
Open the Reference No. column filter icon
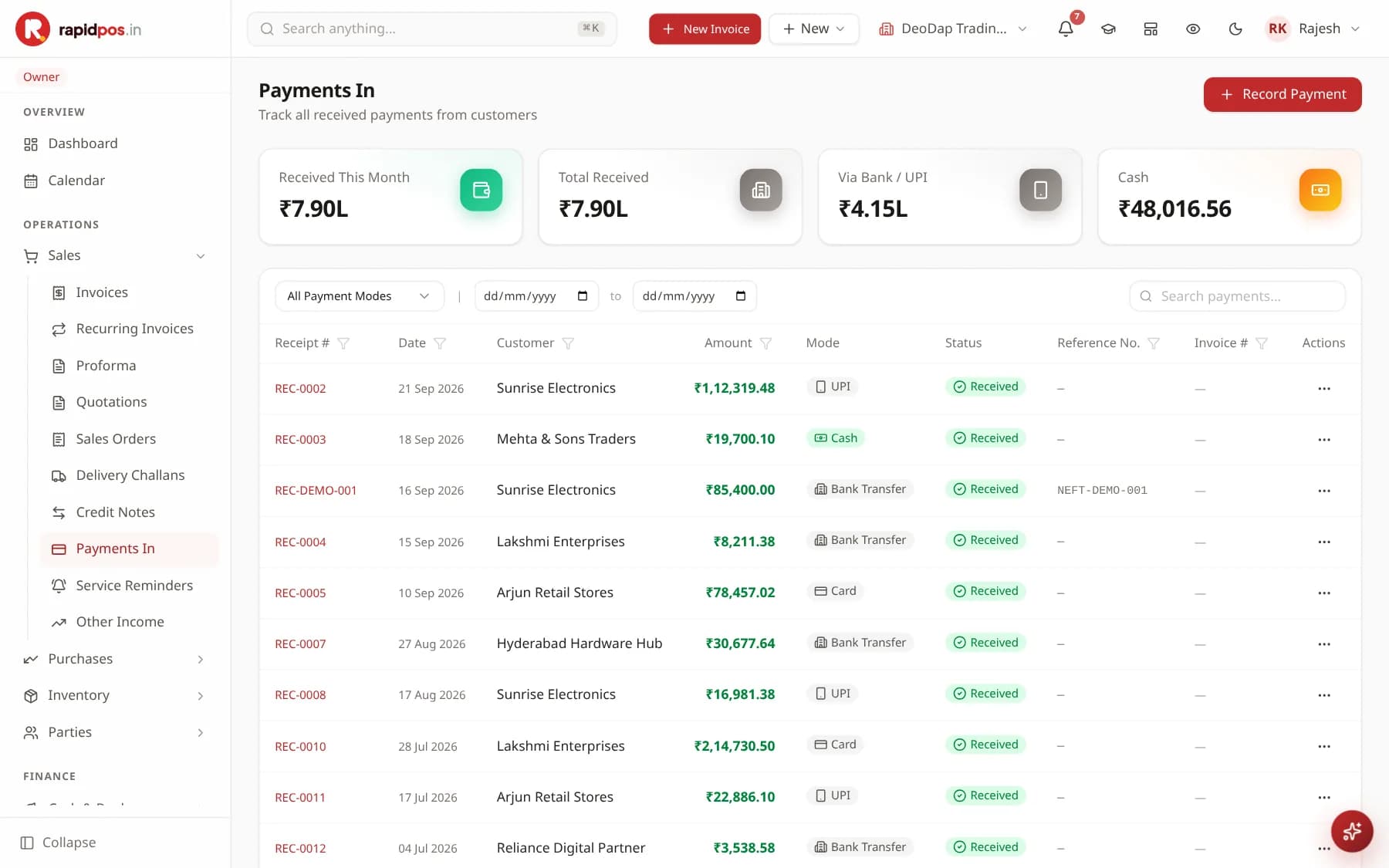coord(1154,343)
